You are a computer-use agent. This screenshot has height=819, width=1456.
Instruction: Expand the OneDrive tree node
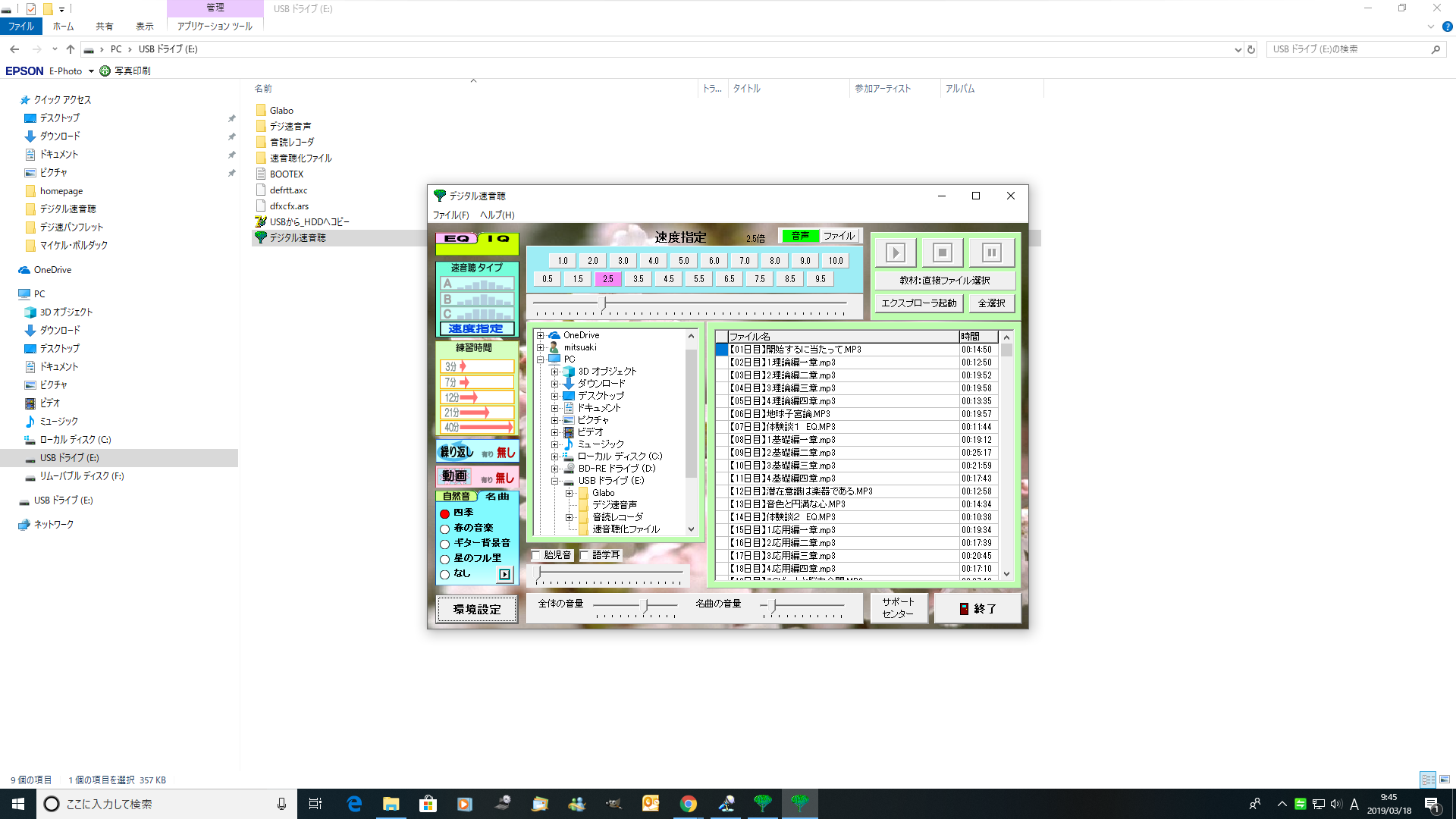[x=540, y=335]
